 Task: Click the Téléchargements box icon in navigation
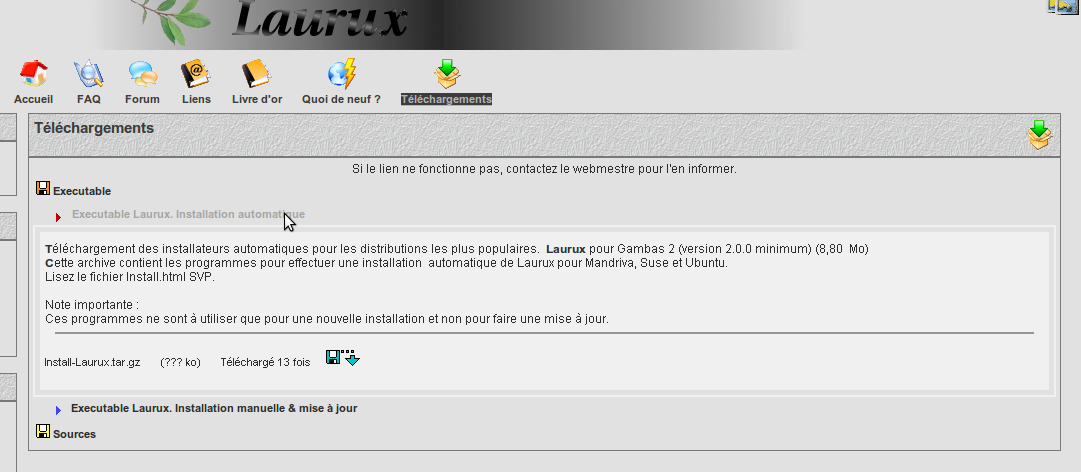[447, 74]
